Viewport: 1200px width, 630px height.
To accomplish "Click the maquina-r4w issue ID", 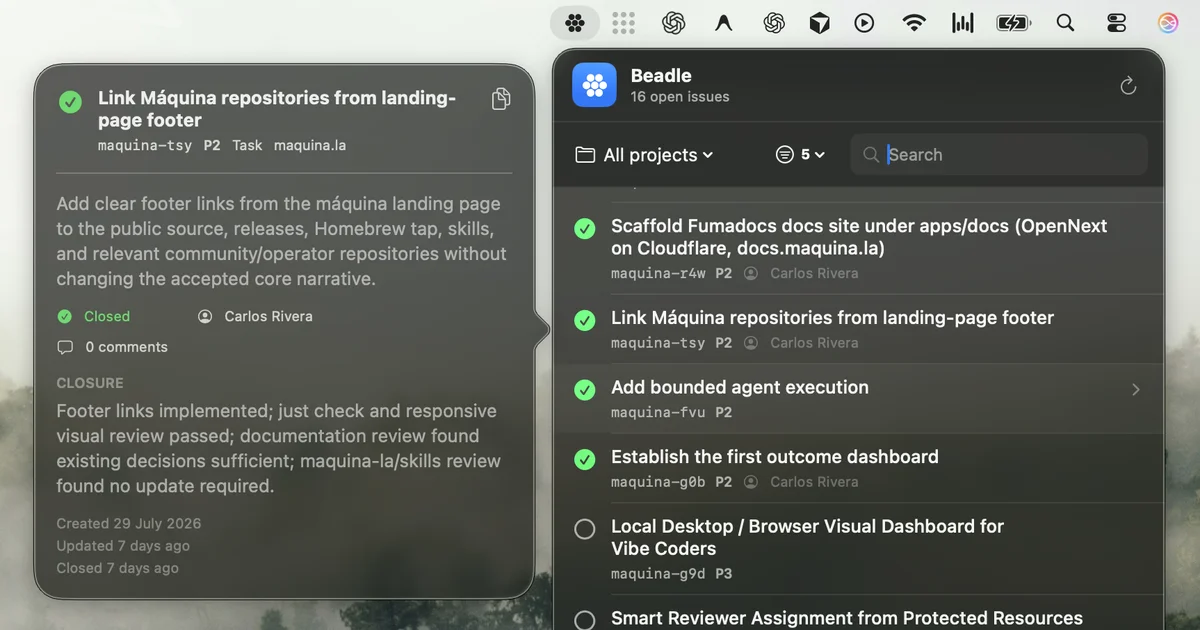I will click(x=658, y=273).
